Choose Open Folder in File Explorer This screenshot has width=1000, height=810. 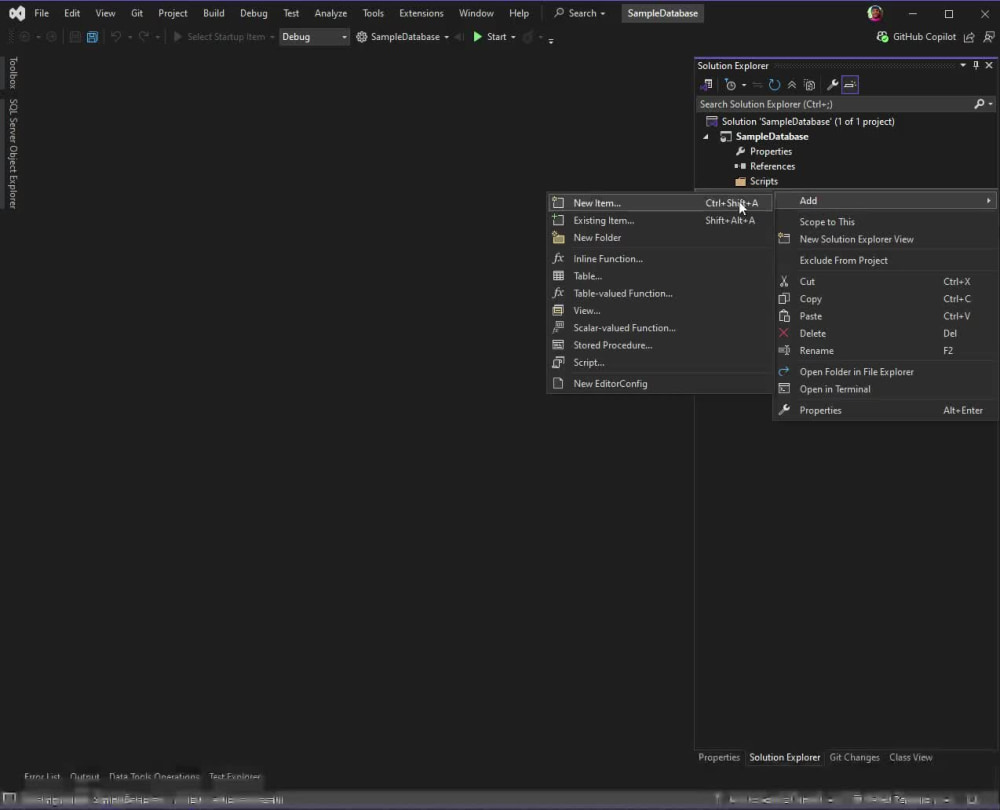click(885, 372)
